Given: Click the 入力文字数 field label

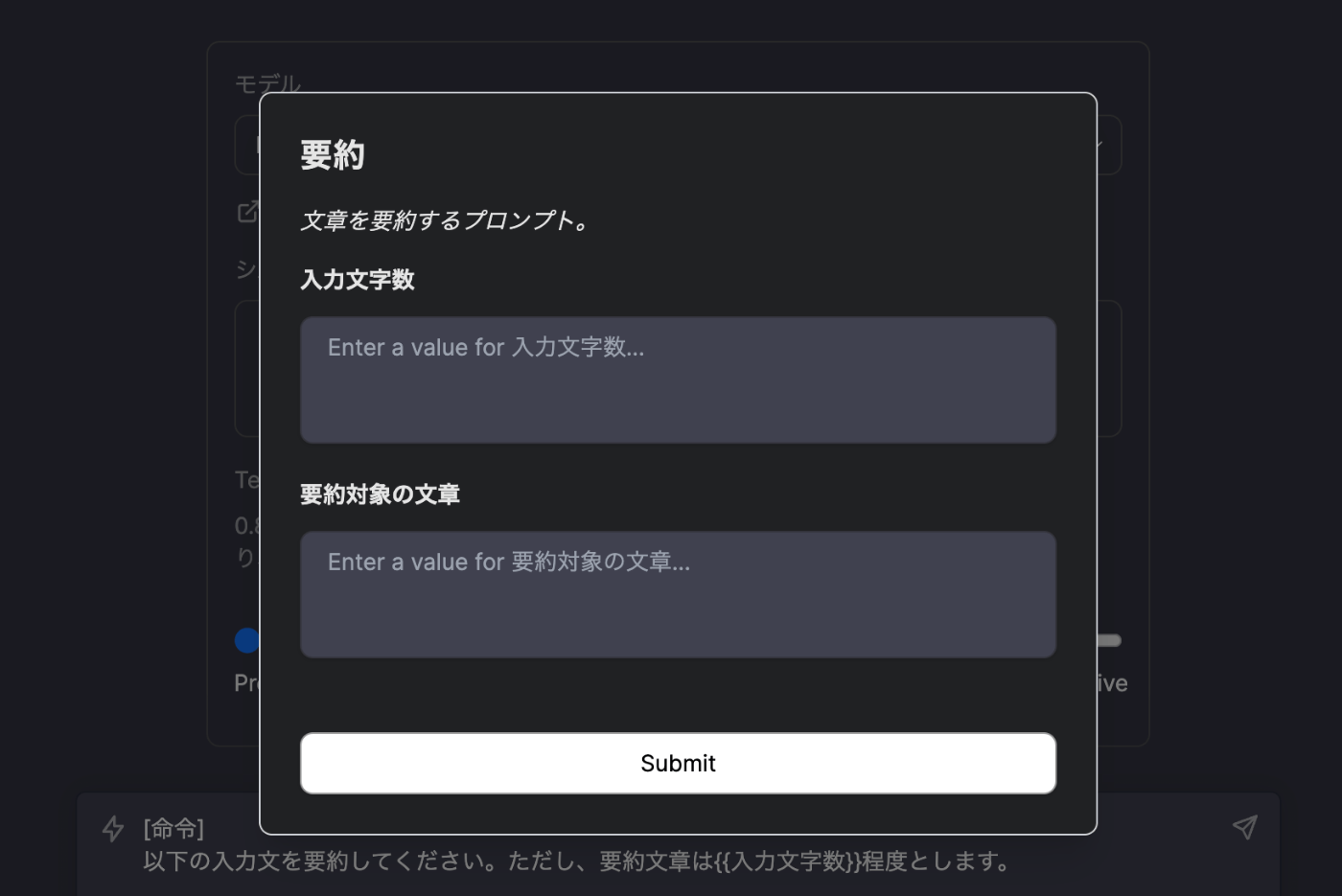Looking at the screenshot, I should click(x=357, y=280).
